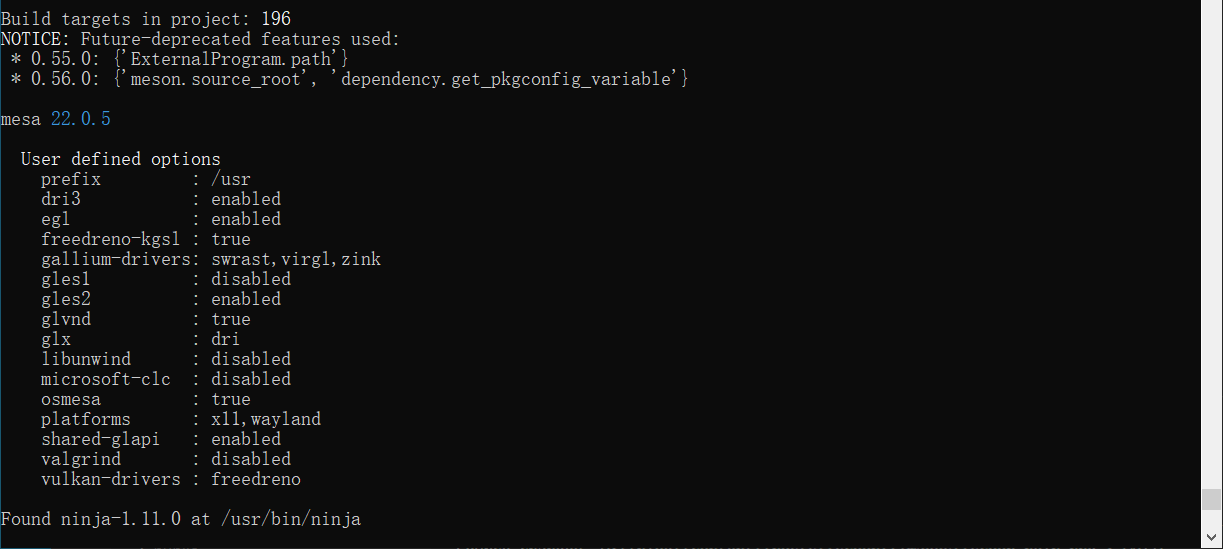Click the 'ExternalProgram.path' deprecated feature text
The height and width of the screenshot is (549, 1223).
coord(230,59)
